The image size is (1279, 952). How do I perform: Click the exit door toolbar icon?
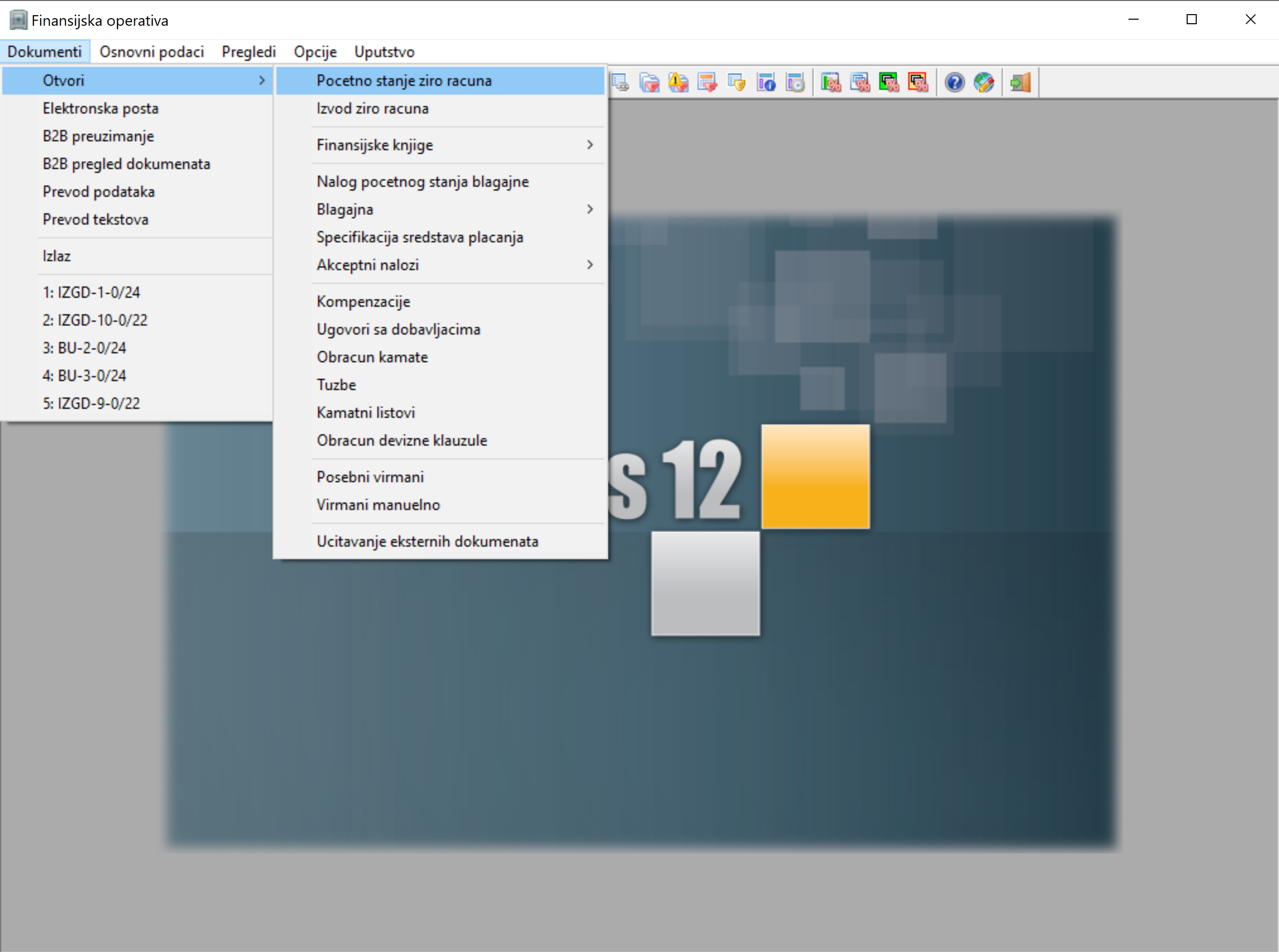pyautogui.click(x=1020, y=83)
